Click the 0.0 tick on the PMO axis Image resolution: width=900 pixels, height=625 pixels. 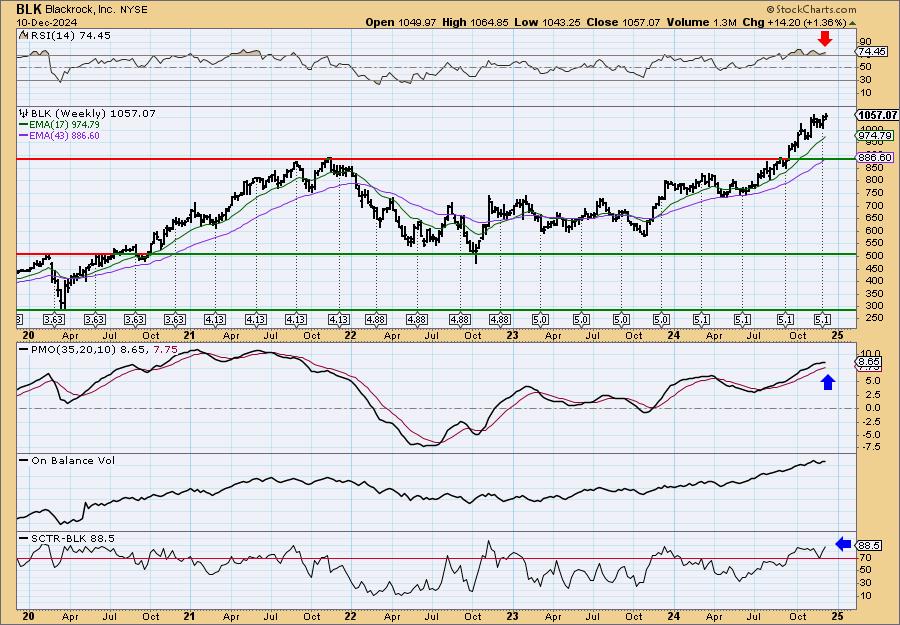(873, 408)
